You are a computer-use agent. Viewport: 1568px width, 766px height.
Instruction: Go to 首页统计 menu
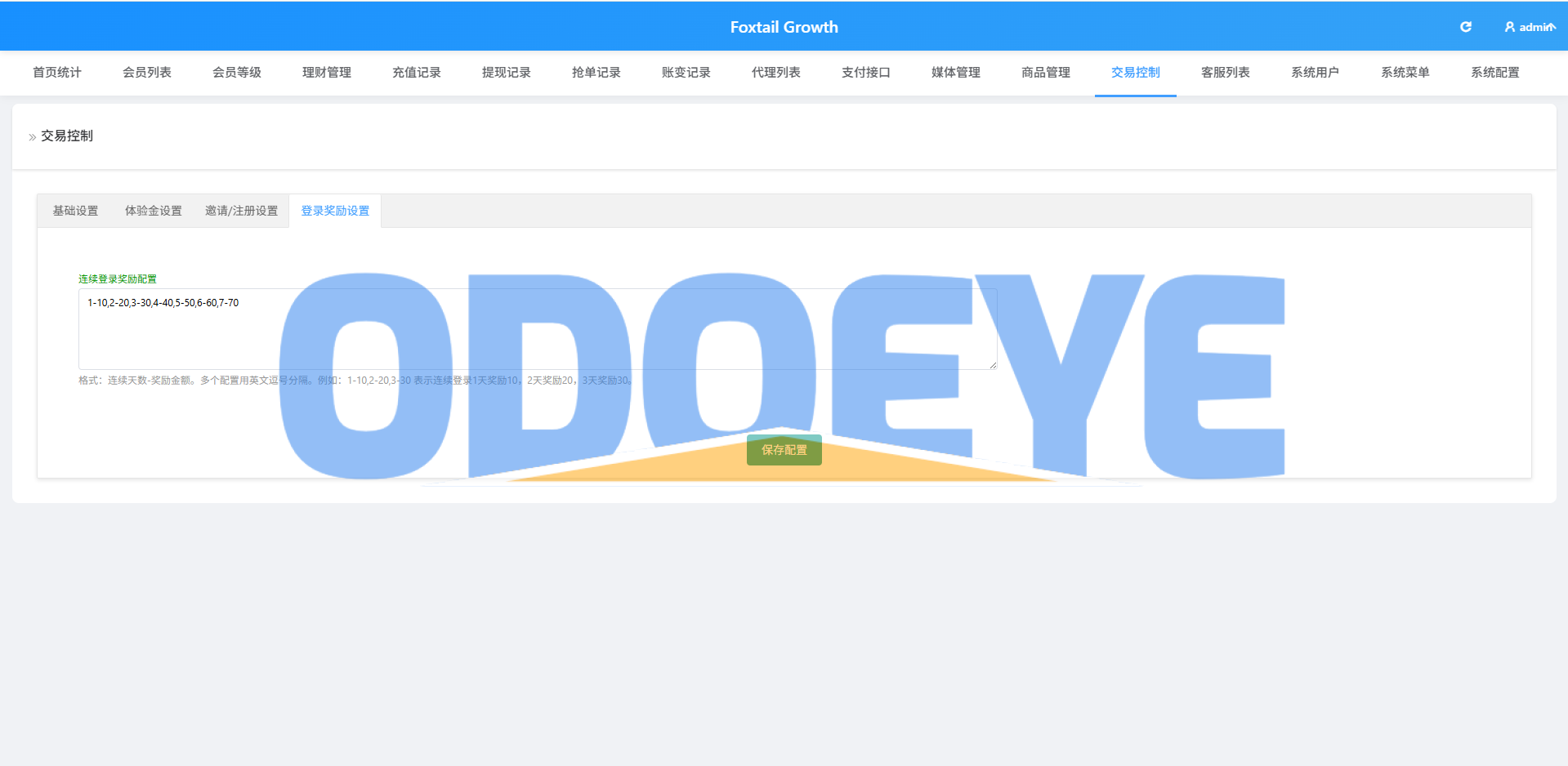click(x=57, y=73)
